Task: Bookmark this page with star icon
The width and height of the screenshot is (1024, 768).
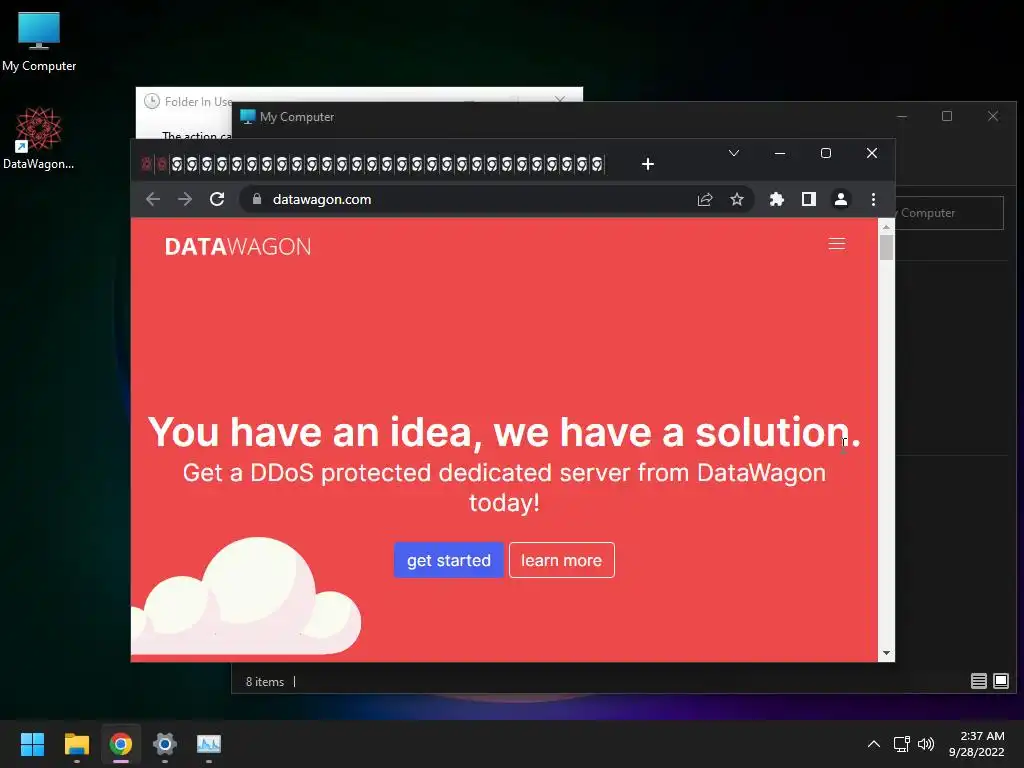Action: click(737, 199)
